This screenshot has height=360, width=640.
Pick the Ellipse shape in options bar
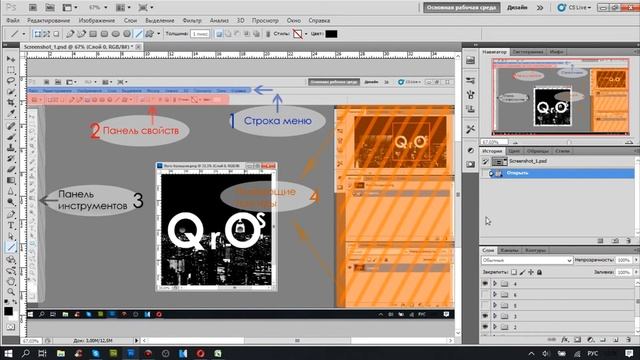click(116, 34)
